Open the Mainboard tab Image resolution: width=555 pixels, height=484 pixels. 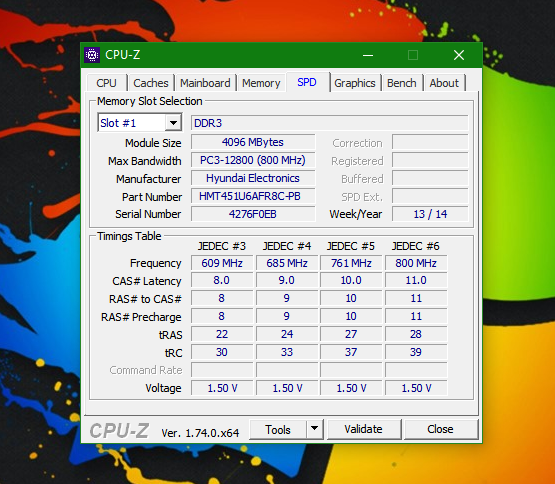point(205,83)
